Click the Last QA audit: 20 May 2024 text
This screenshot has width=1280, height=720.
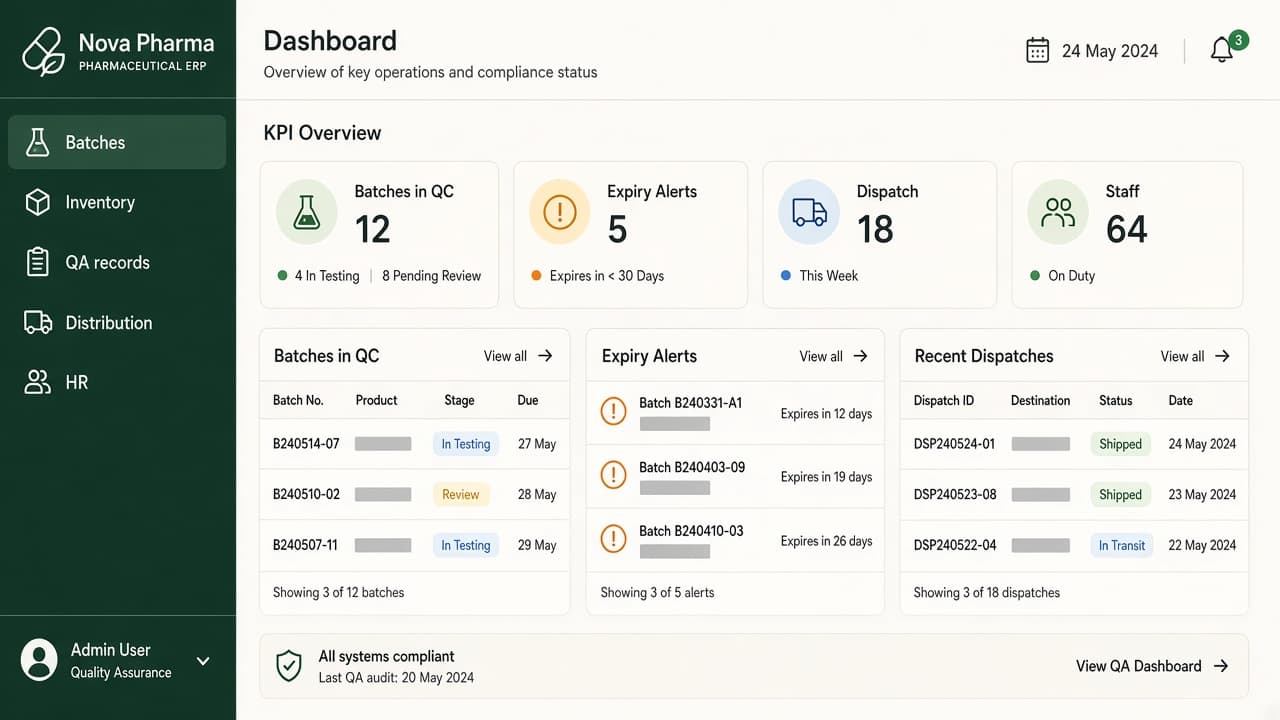coord(396,677)
